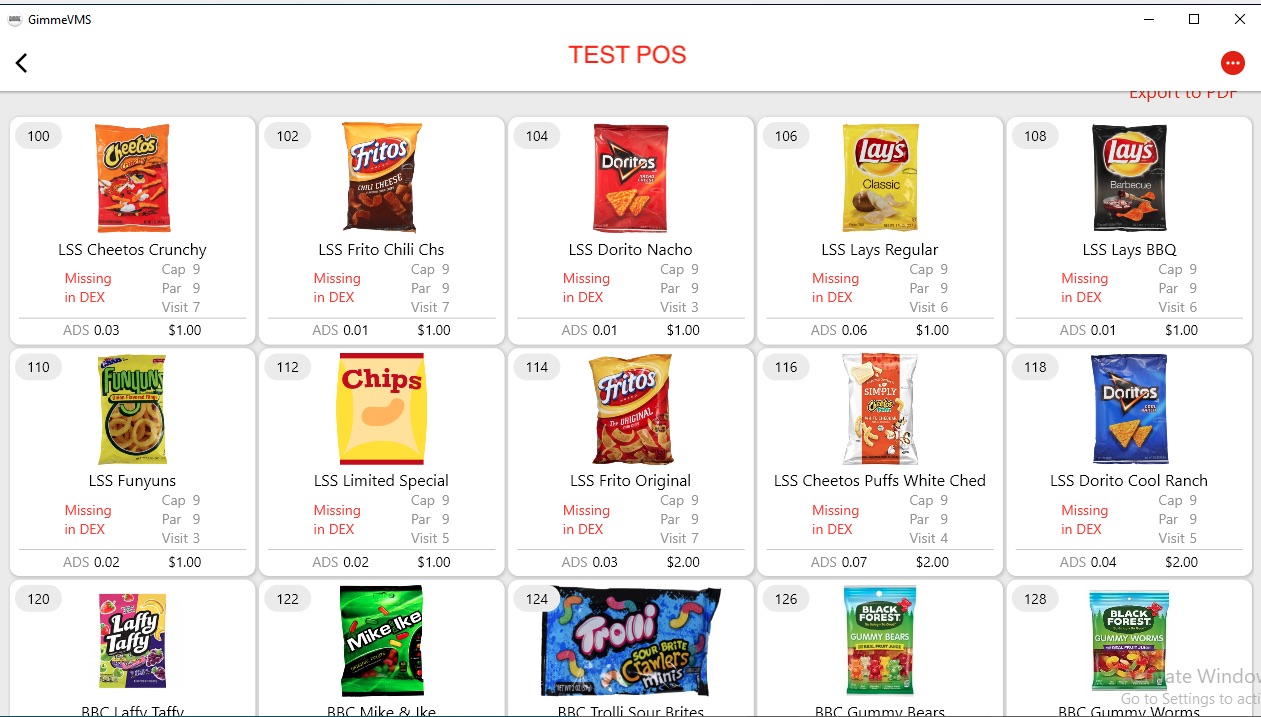Click the GimmeVMS title bar app icon
The image size is (1261, 717).
14,18
